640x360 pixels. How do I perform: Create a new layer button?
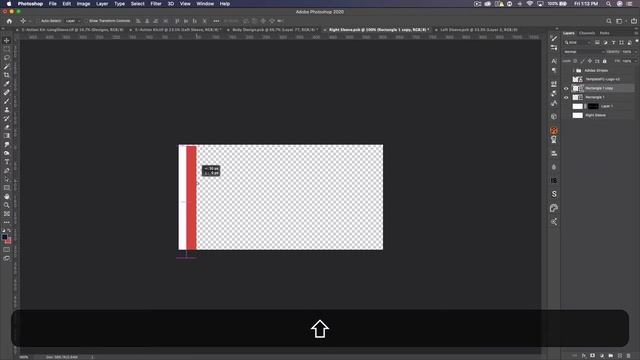(x=620, y=356)
